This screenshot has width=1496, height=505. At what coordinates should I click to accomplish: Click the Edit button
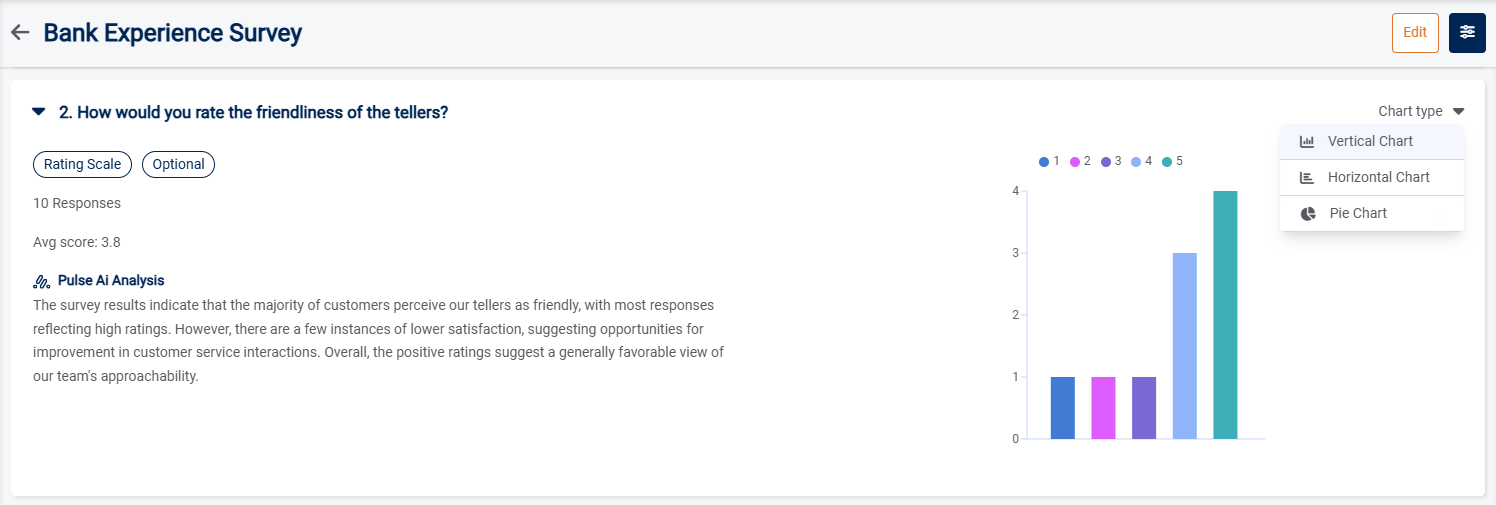pyautogui.click(x=1415, y=33)
